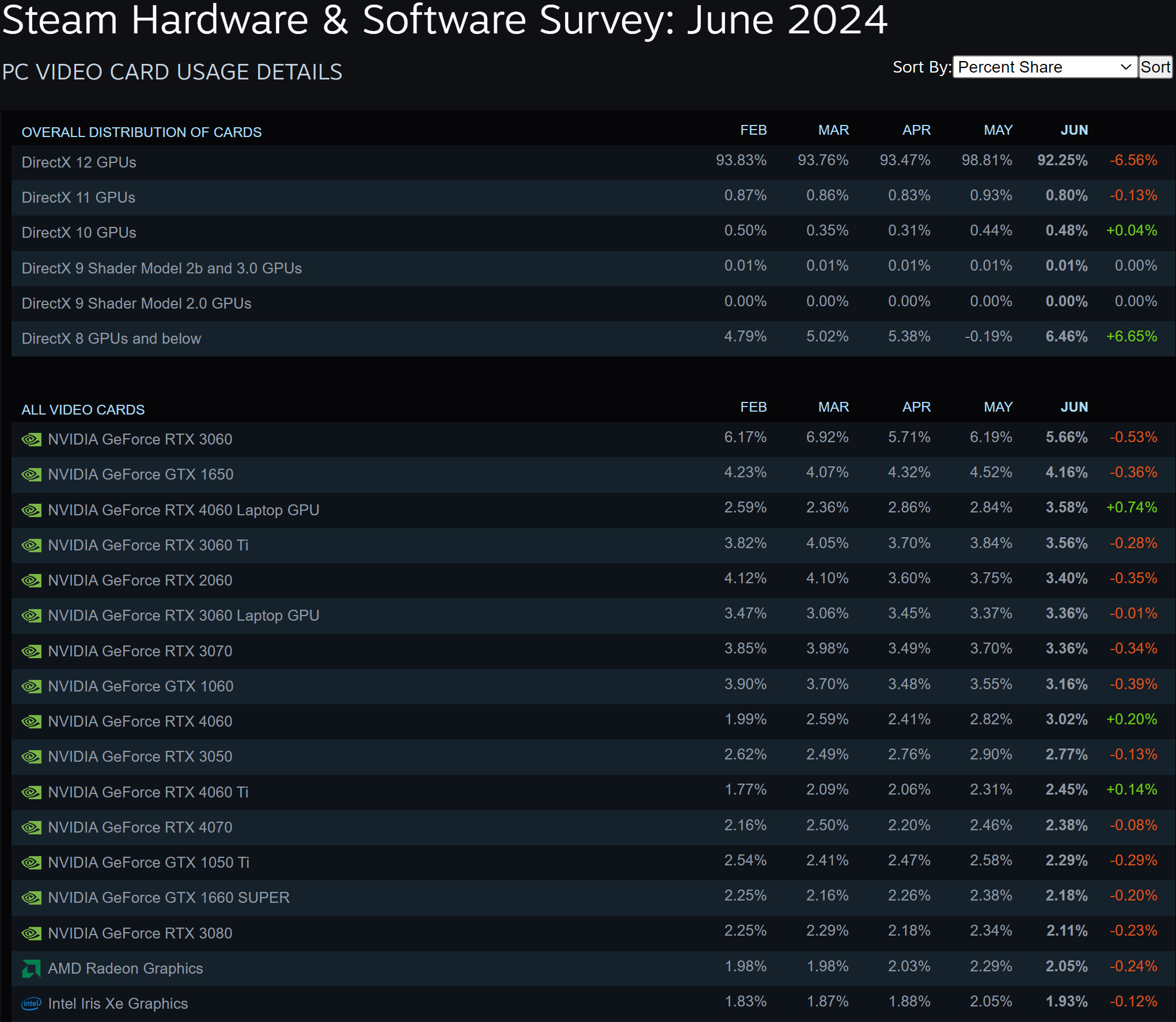Click NVIDIA logo beside GeForce RTX 3050
Screen dimensions: 1176x1022
point(32,757)
